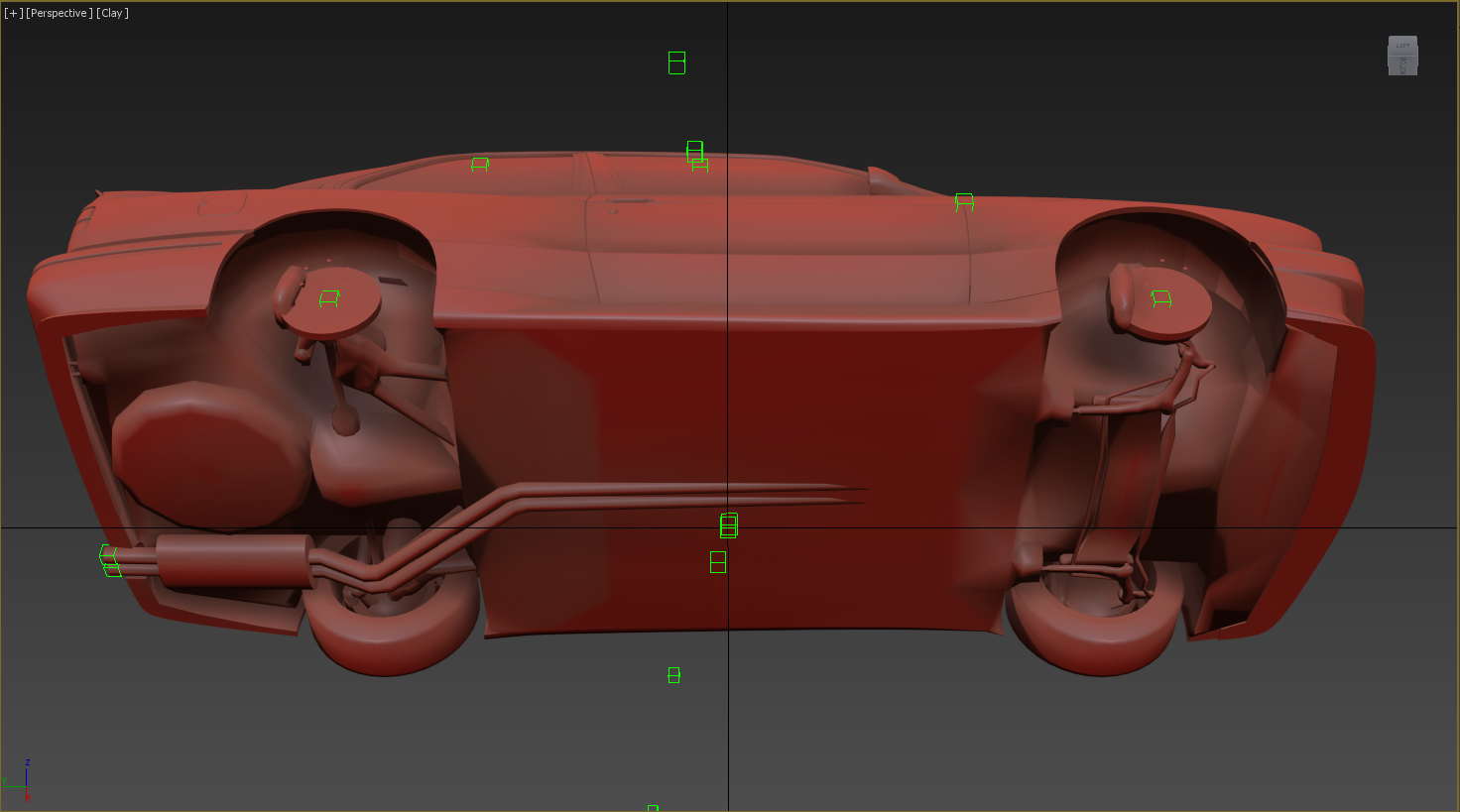Select the highest green helper above the car
1460x812 pixels.
pos(676,62)
